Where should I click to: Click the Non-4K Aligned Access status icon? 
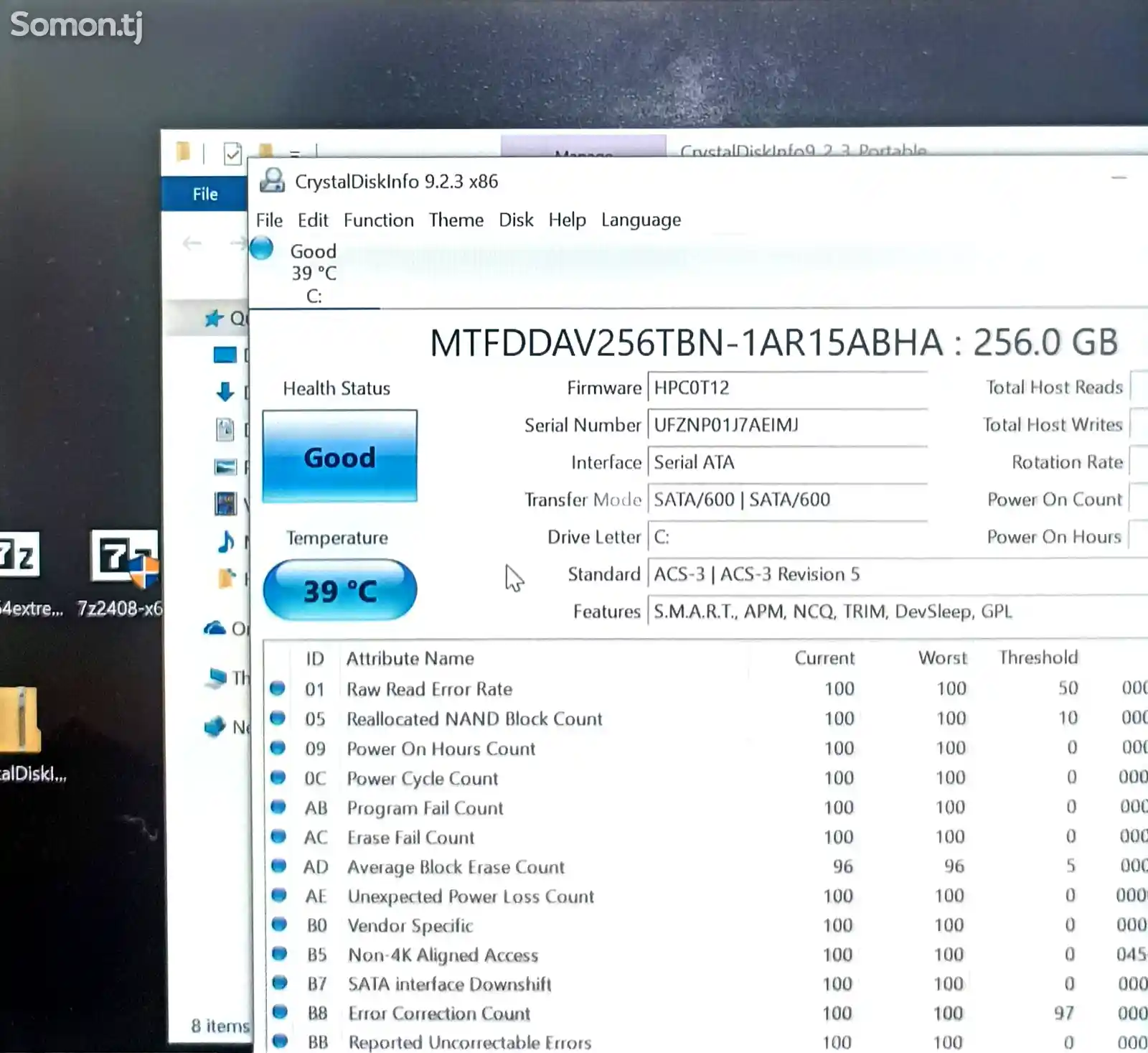pos(280,954)
